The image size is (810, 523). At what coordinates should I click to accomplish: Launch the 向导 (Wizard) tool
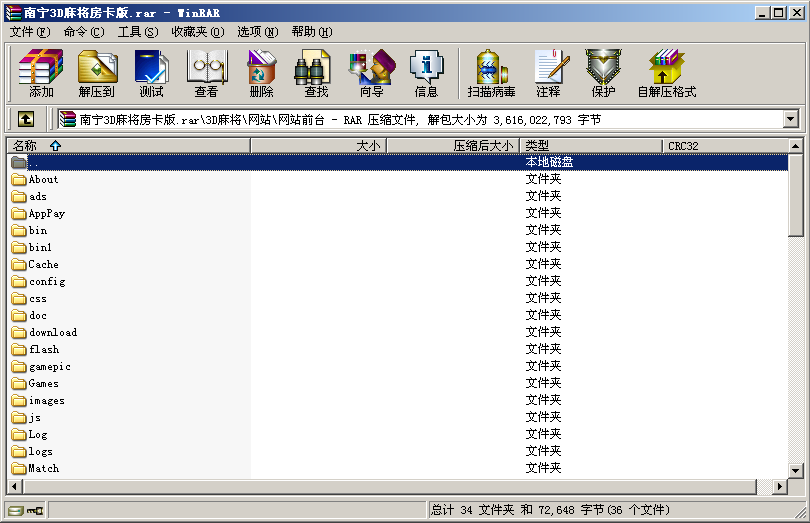click(x=371, y=73)
